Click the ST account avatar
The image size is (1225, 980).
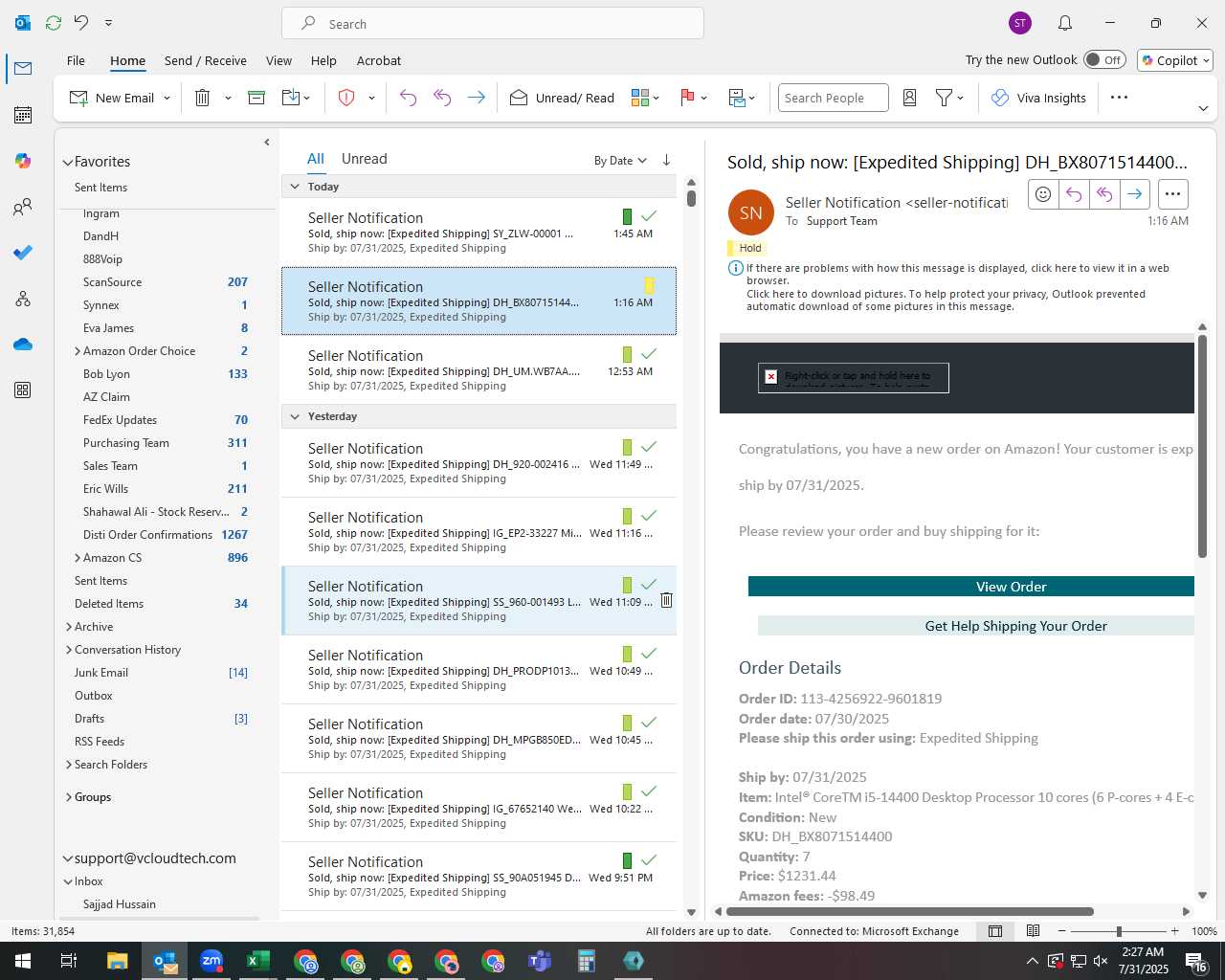tap(1020, 23)
